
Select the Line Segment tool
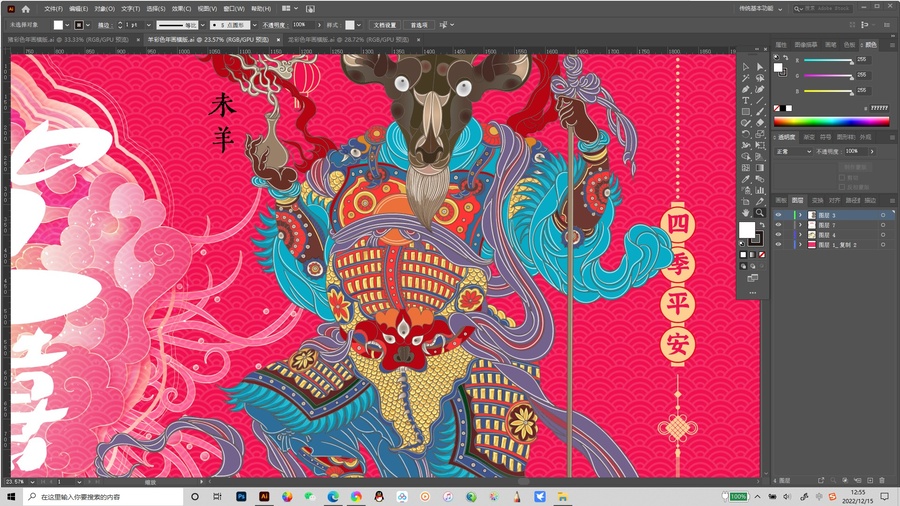click(x=760, y=100)
